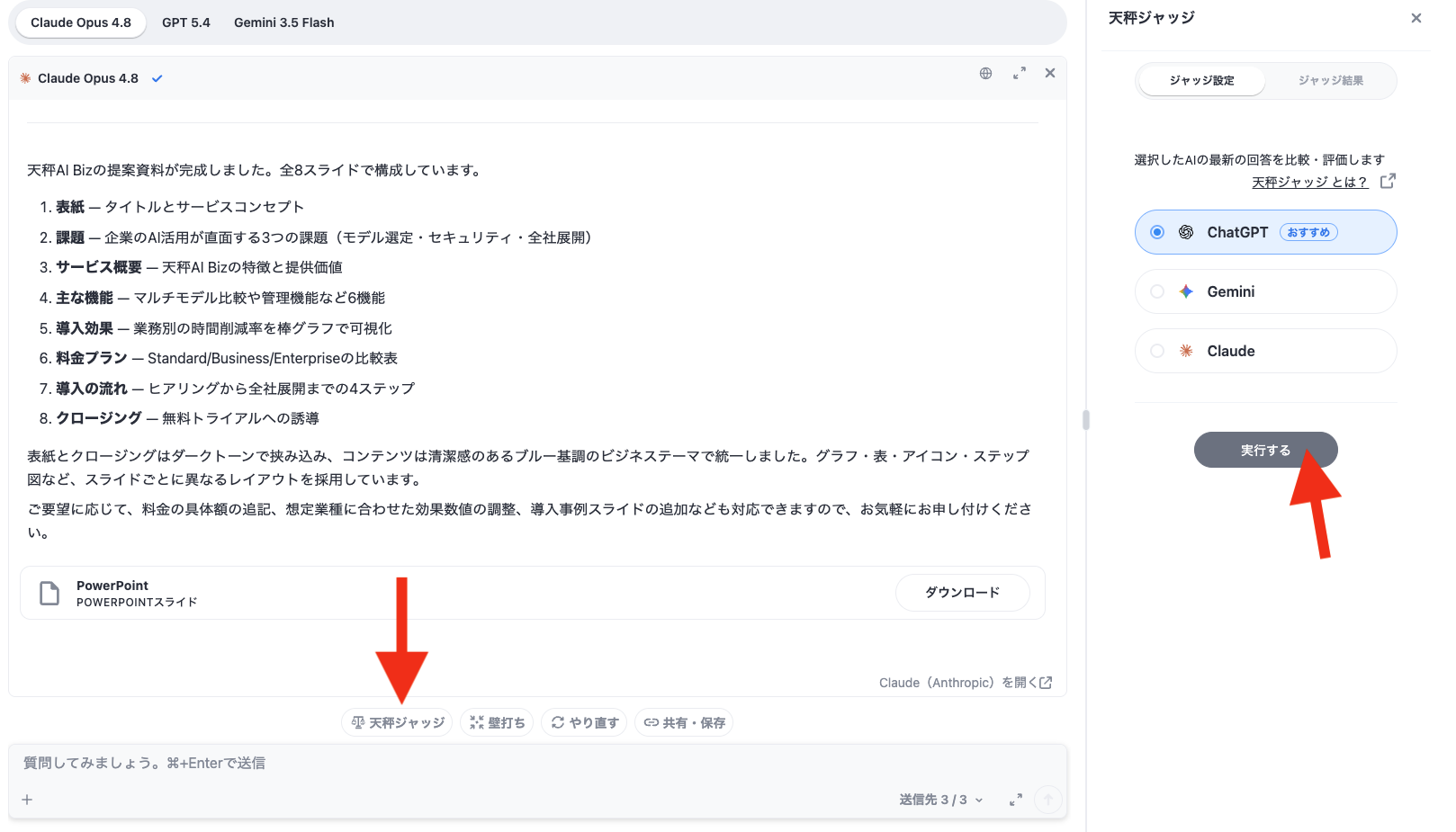
Task: Click the plus attachment icon in input box
Action: coord(27,800)
